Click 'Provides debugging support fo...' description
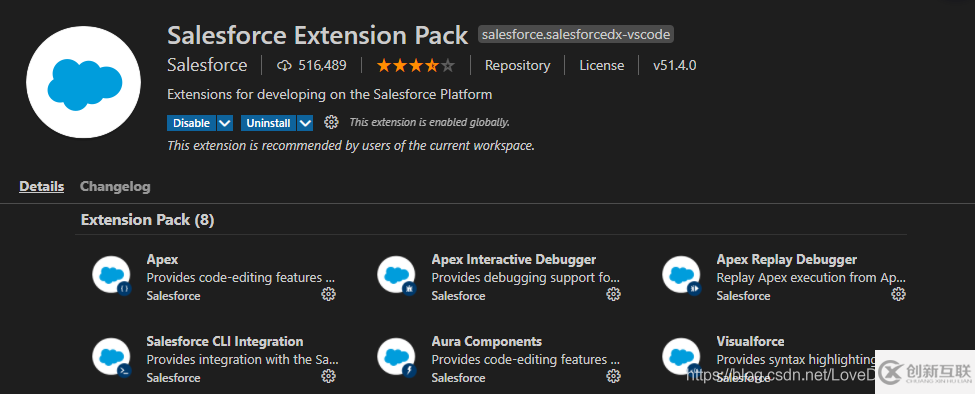Image resolution: width=975 pixels, height=394 pixels. point(525,278)
